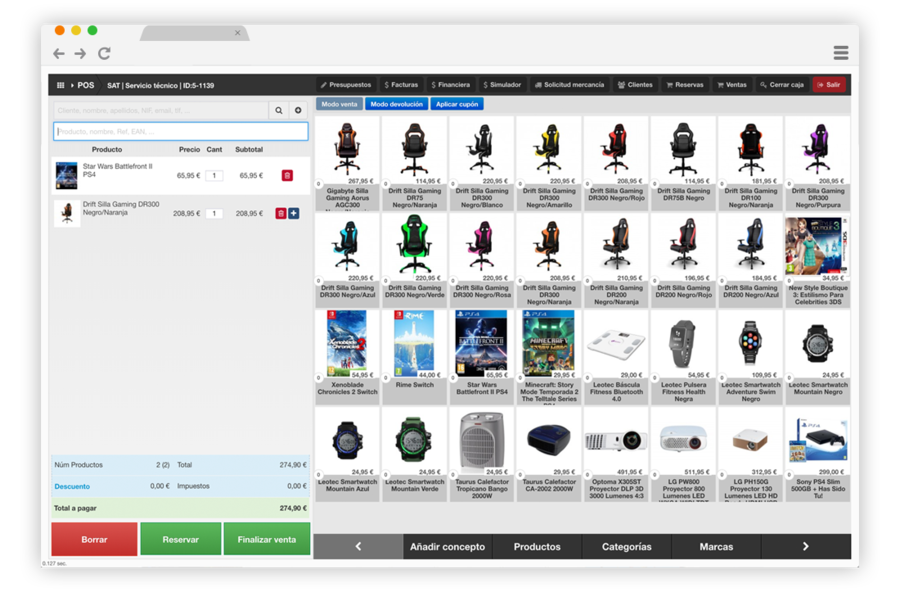Open Reservas in top bar
Screen dimensions: 900x601
click(x=685, y=85)
